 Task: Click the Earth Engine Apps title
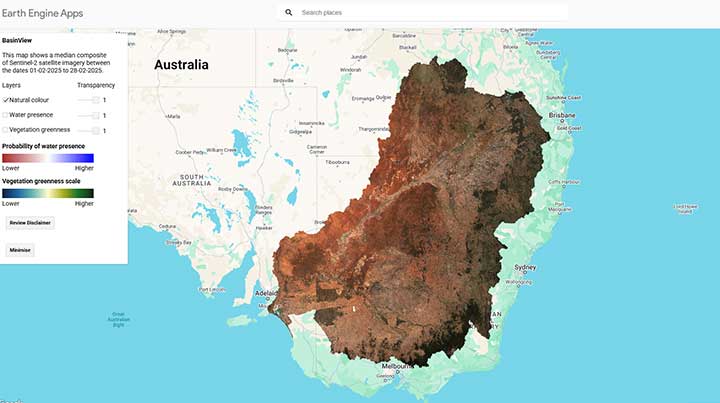pos(42,13)
